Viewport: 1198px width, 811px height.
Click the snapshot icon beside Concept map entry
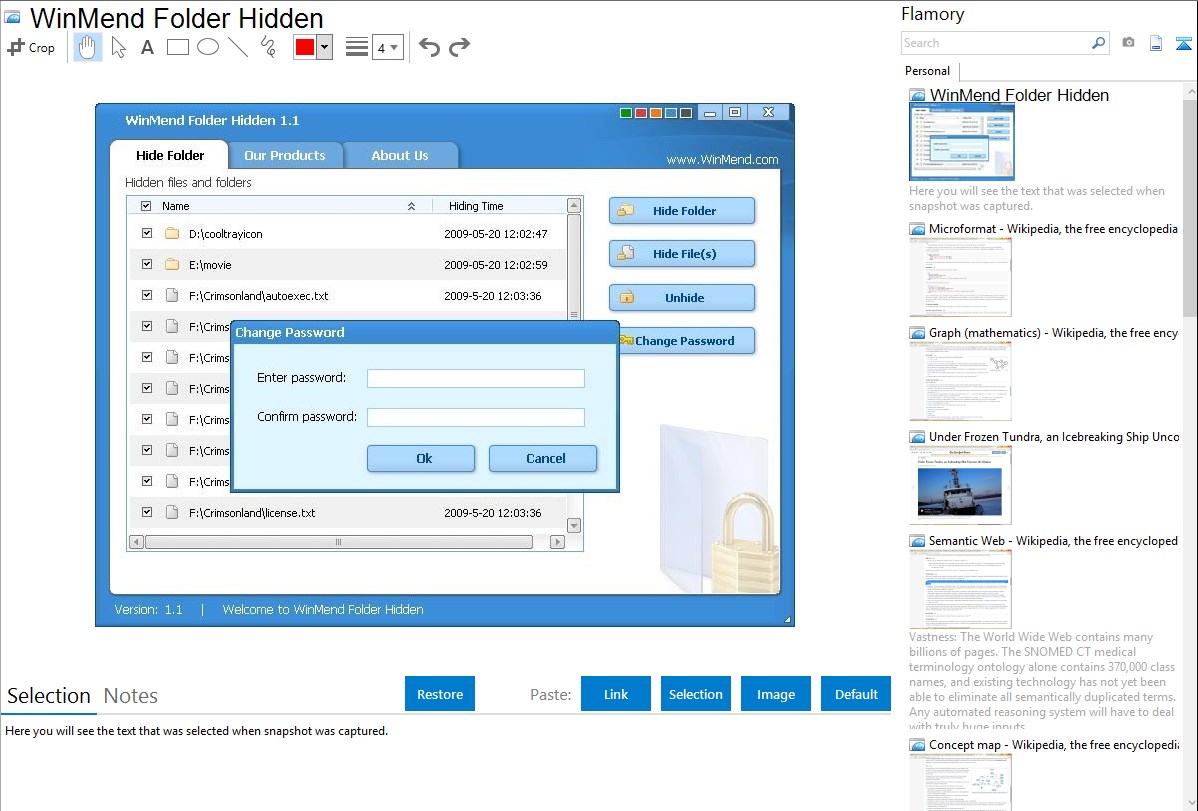(x=917, y=745)
